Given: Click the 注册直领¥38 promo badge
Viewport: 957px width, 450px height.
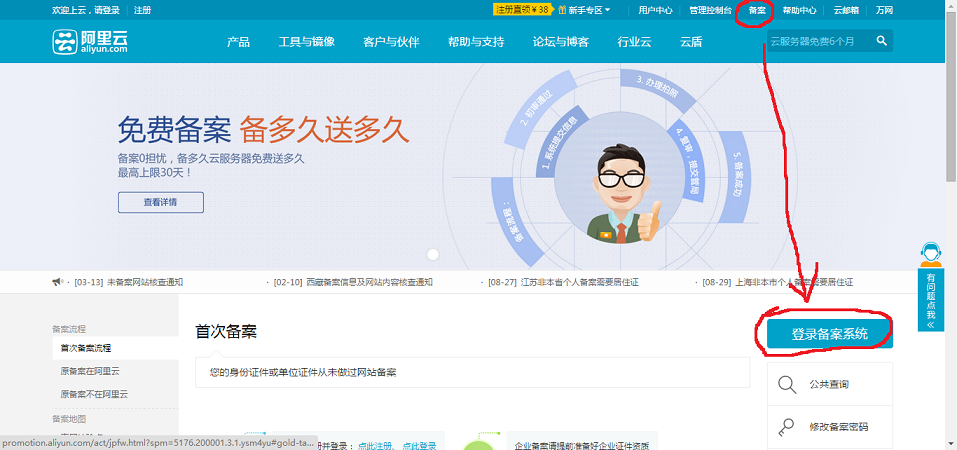Looking at the screenshot, I should [522, 10].
